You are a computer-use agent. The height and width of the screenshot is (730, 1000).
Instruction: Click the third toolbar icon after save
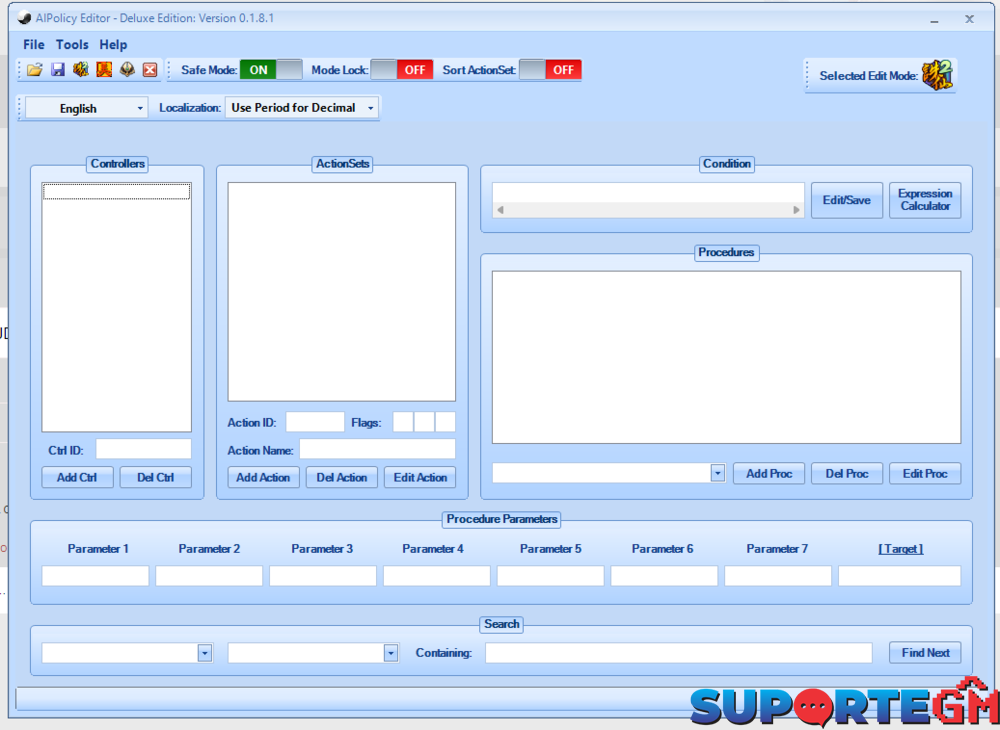pos(81,70)
